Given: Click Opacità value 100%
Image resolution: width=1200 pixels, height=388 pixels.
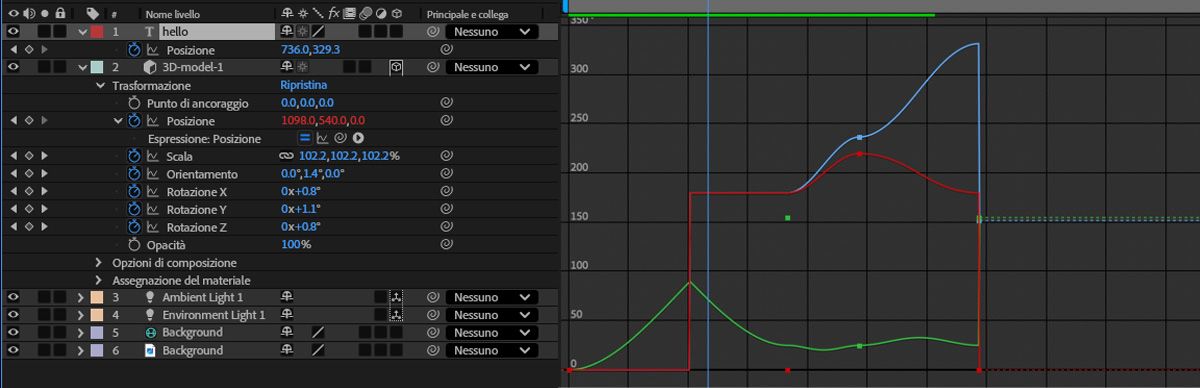Looking at the screenshot, I should (296, 245).
